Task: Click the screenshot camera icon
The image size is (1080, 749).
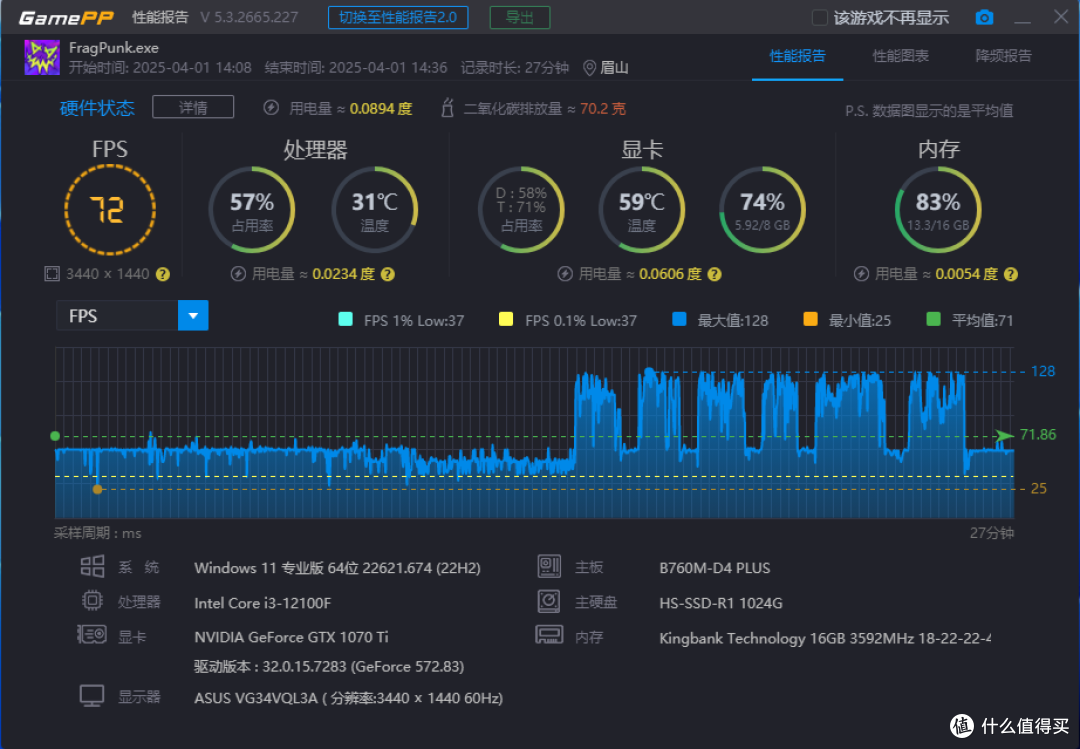Action: coord(984,17)
